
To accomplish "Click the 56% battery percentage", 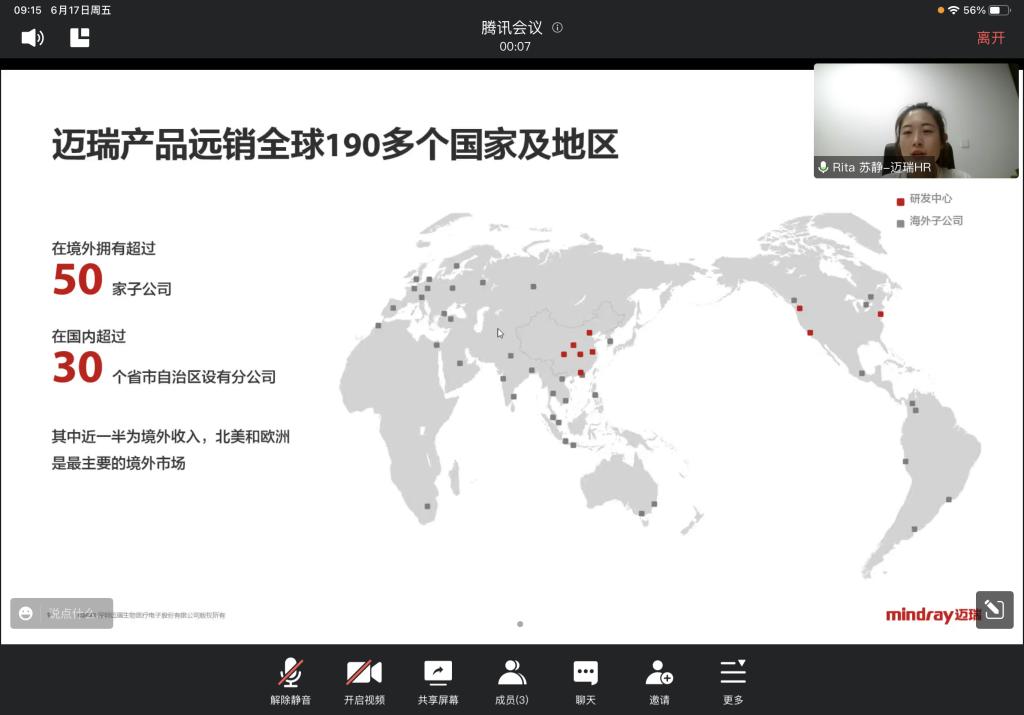I will point(974,10).
